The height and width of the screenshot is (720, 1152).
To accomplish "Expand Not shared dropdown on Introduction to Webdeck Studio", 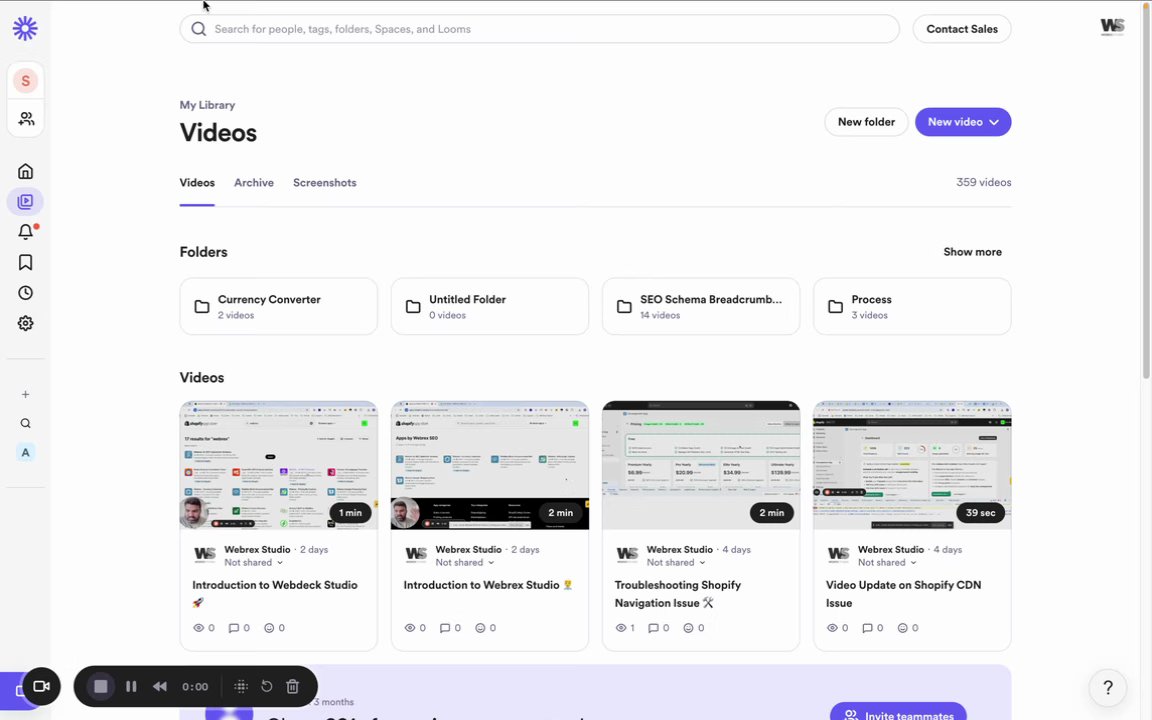I will pyautogui.click(x=254, y=563).
